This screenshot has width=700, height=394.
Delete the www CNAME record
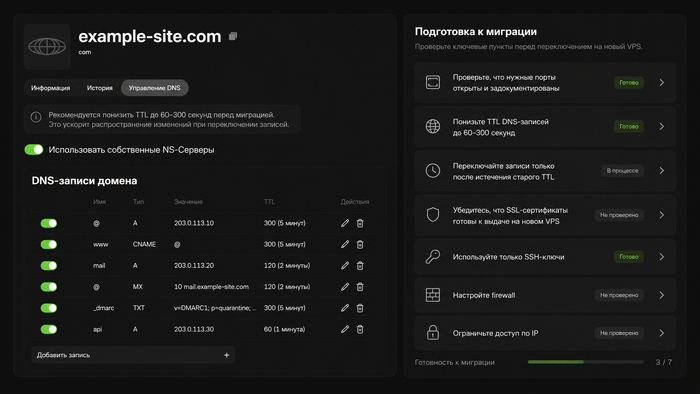coord(360,244)
